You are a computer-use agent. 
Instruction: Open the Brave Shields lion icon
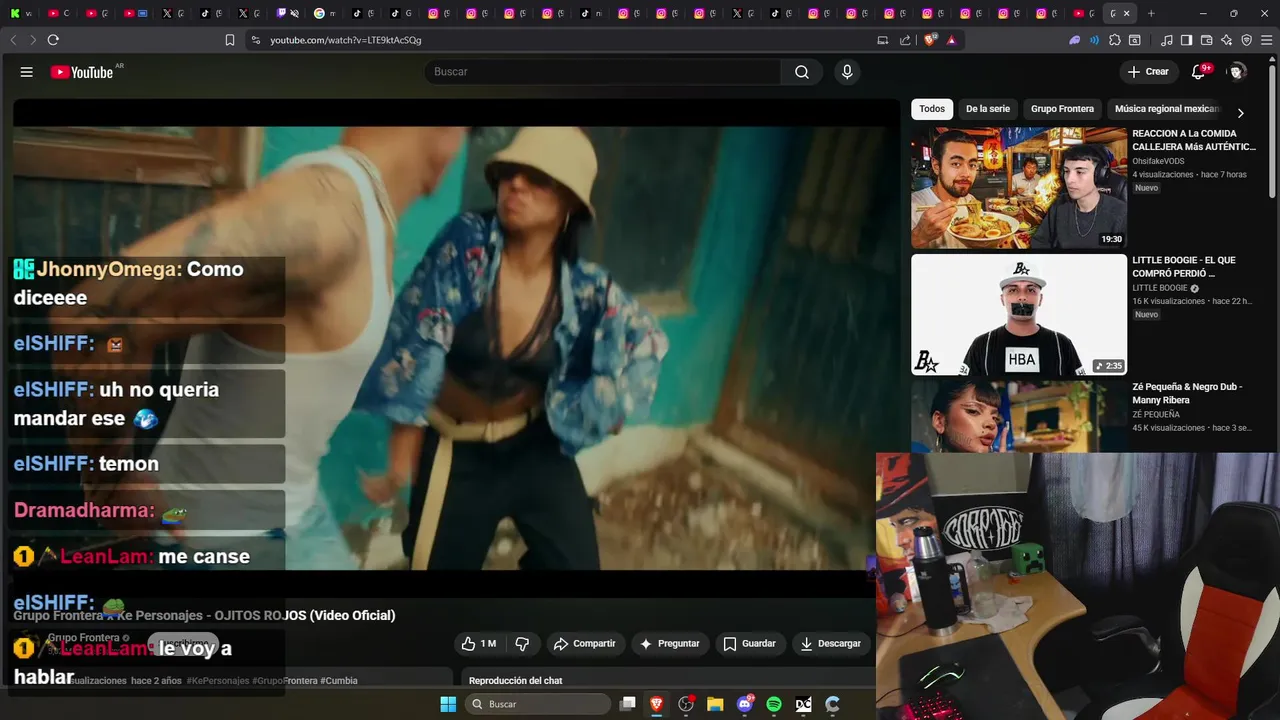tap(930, 40)
